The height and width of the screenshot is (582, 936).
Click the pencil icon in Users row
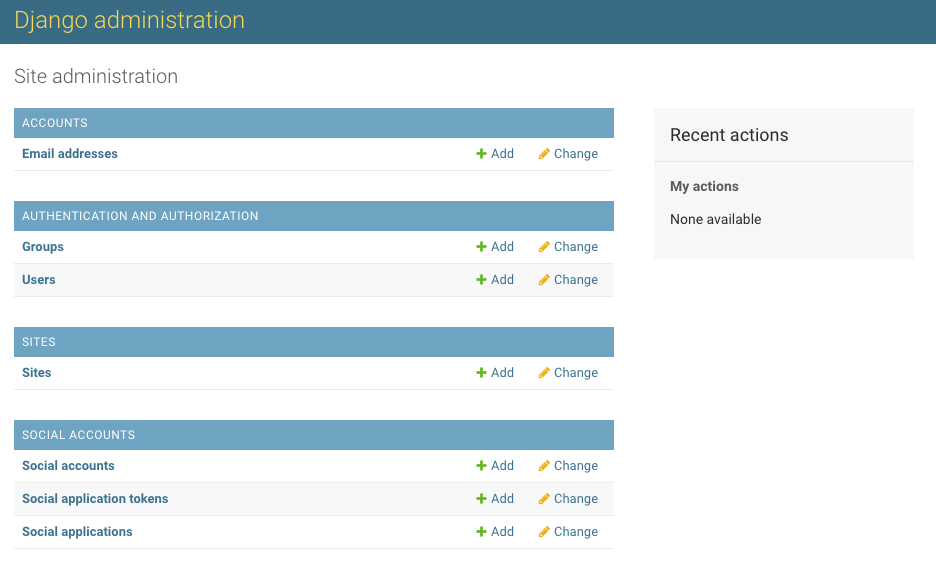coord(544,280)
